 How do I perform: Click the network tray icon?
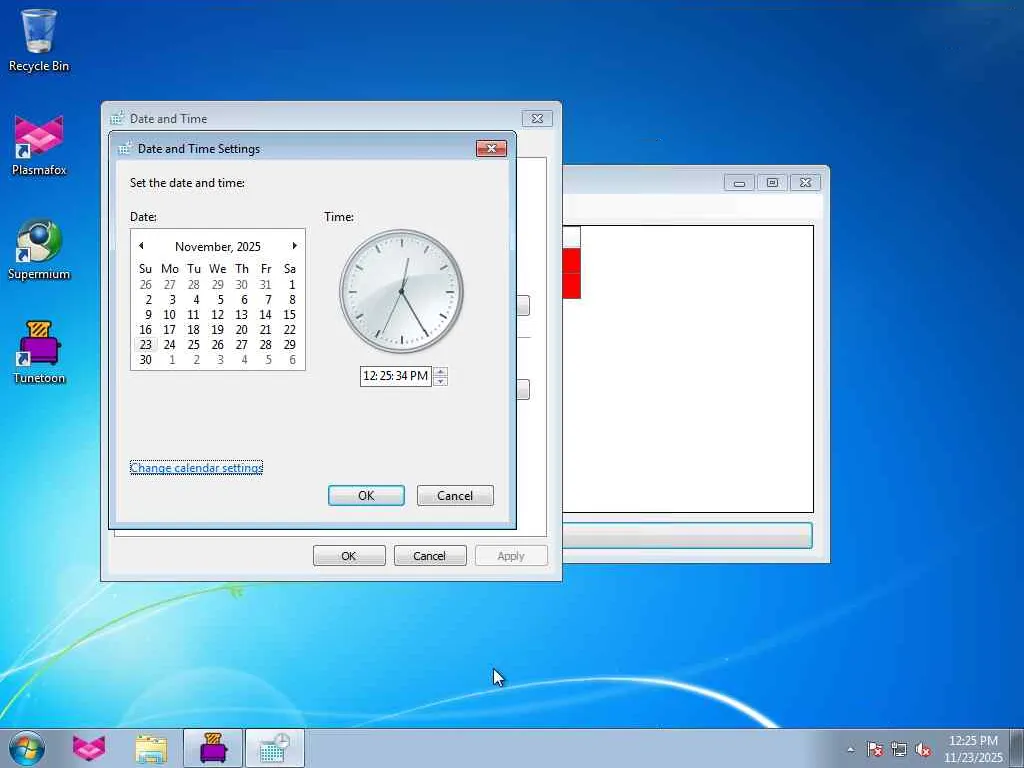pos(899,749)
